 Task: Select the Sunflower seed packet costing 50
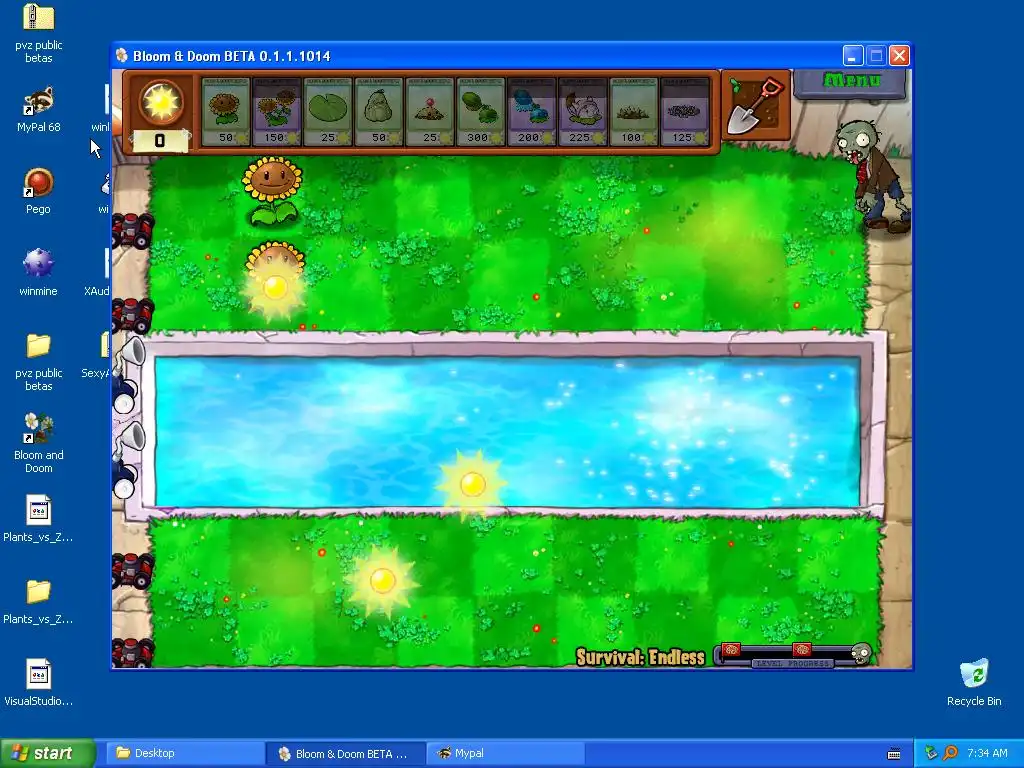225,112
